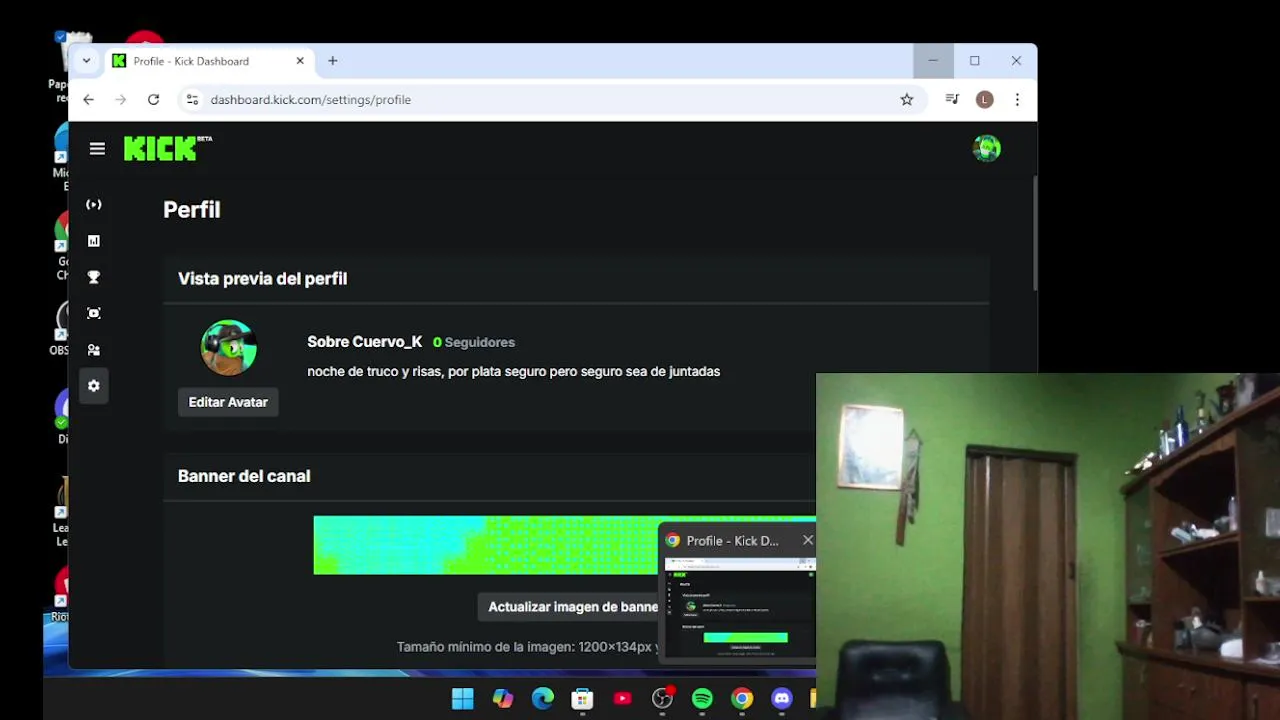Open the hamburger menu in Kick dashboard
The image size is (1280, 720).
point(97,149)
